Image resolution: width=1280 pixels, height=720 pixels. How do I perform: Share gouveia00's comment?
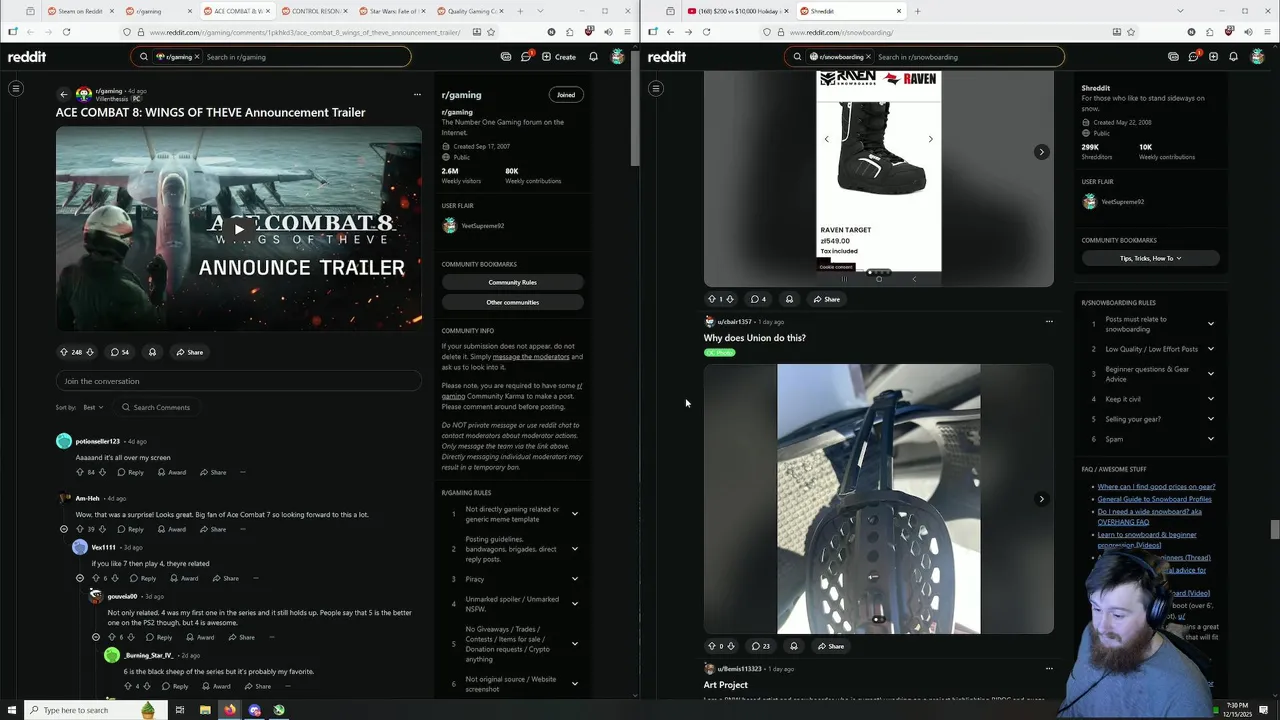[241, 637]
